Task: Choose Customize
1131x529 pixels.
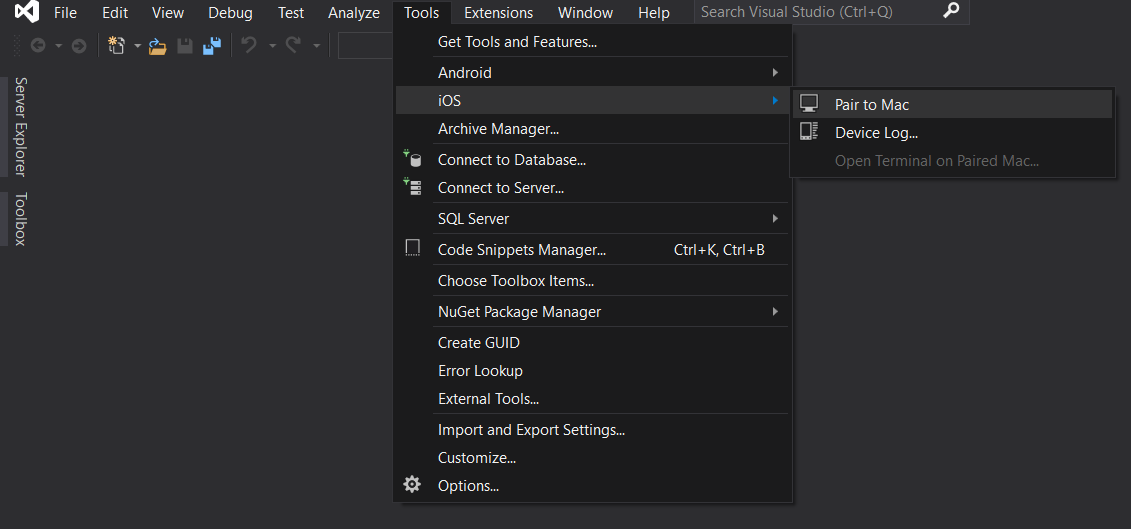Action: tap(592, 458)
